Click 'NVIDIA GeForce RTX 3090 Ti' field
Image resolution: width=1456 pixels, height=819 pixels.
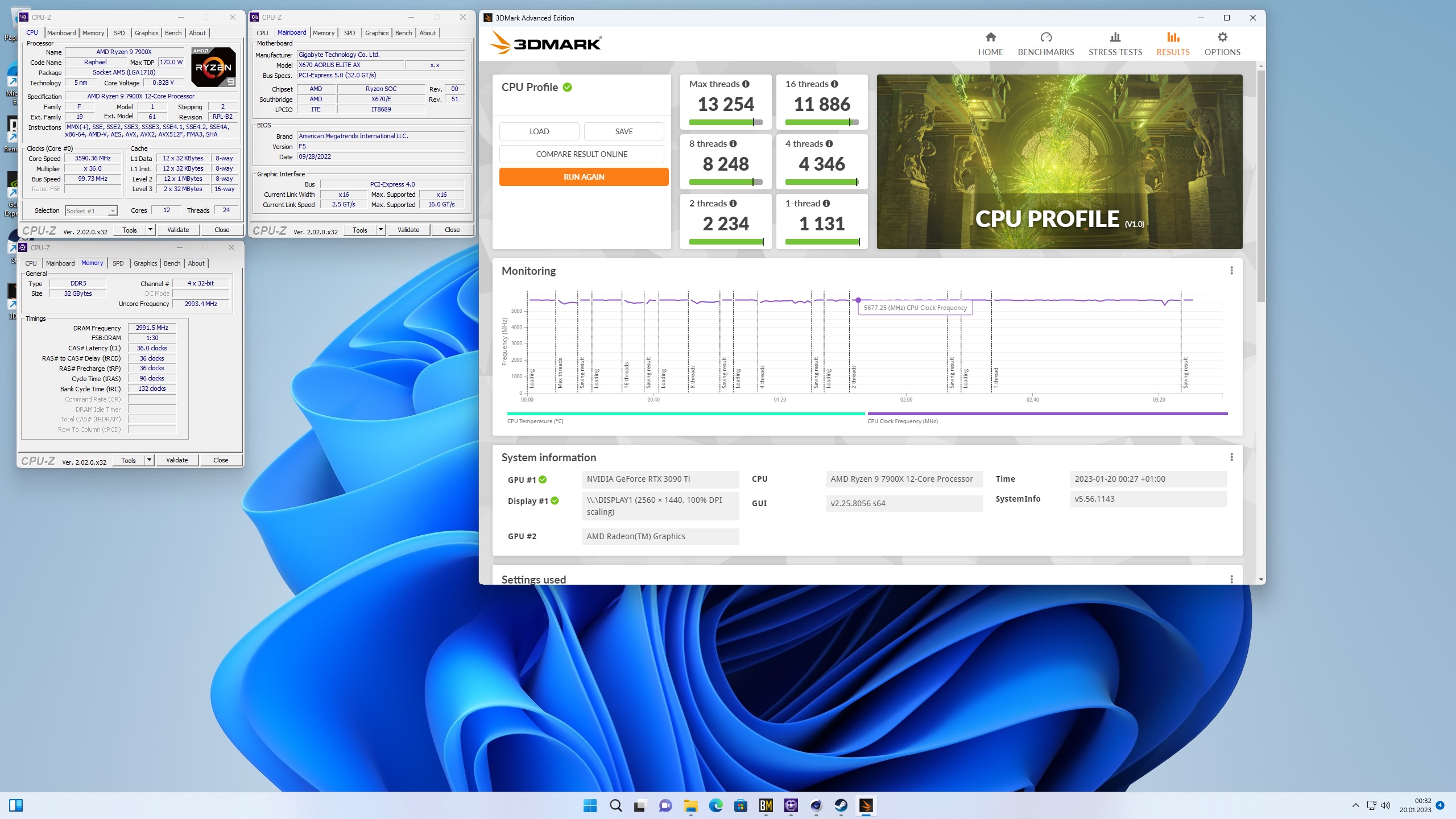pyautogui.click(x=660, y=479)
